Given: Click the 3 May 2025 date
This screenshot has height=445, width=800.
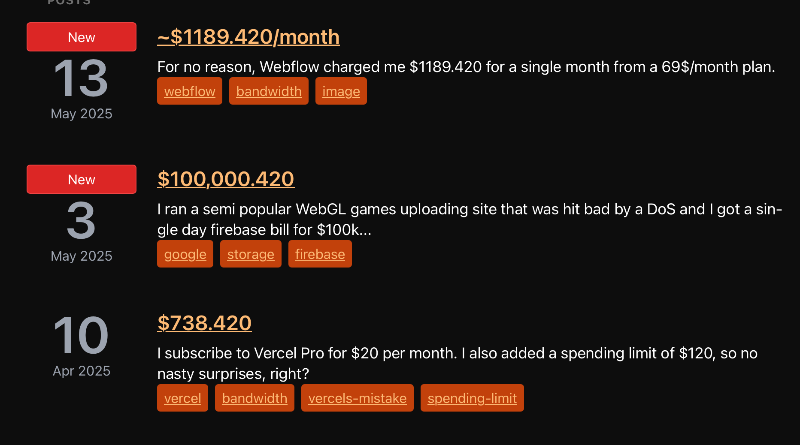Looking at the screenshot, I should 82,232.
